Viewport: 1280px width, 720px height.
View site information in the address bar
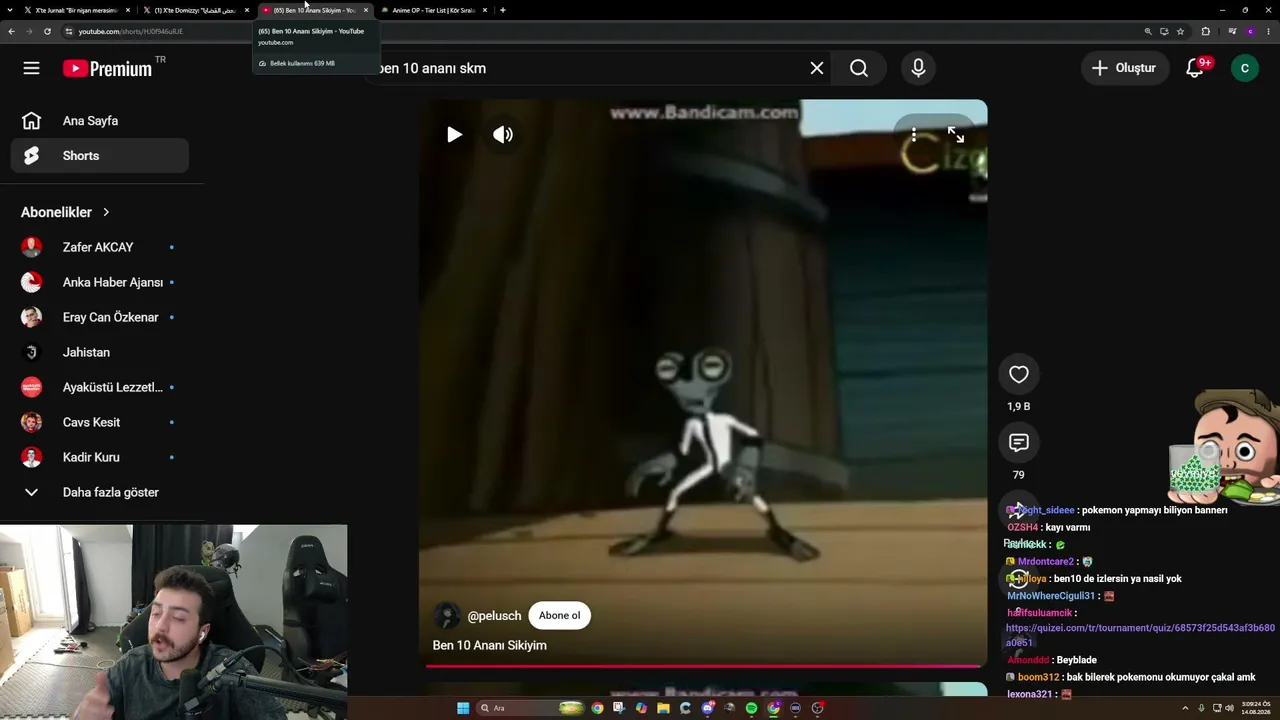(69, 32)
